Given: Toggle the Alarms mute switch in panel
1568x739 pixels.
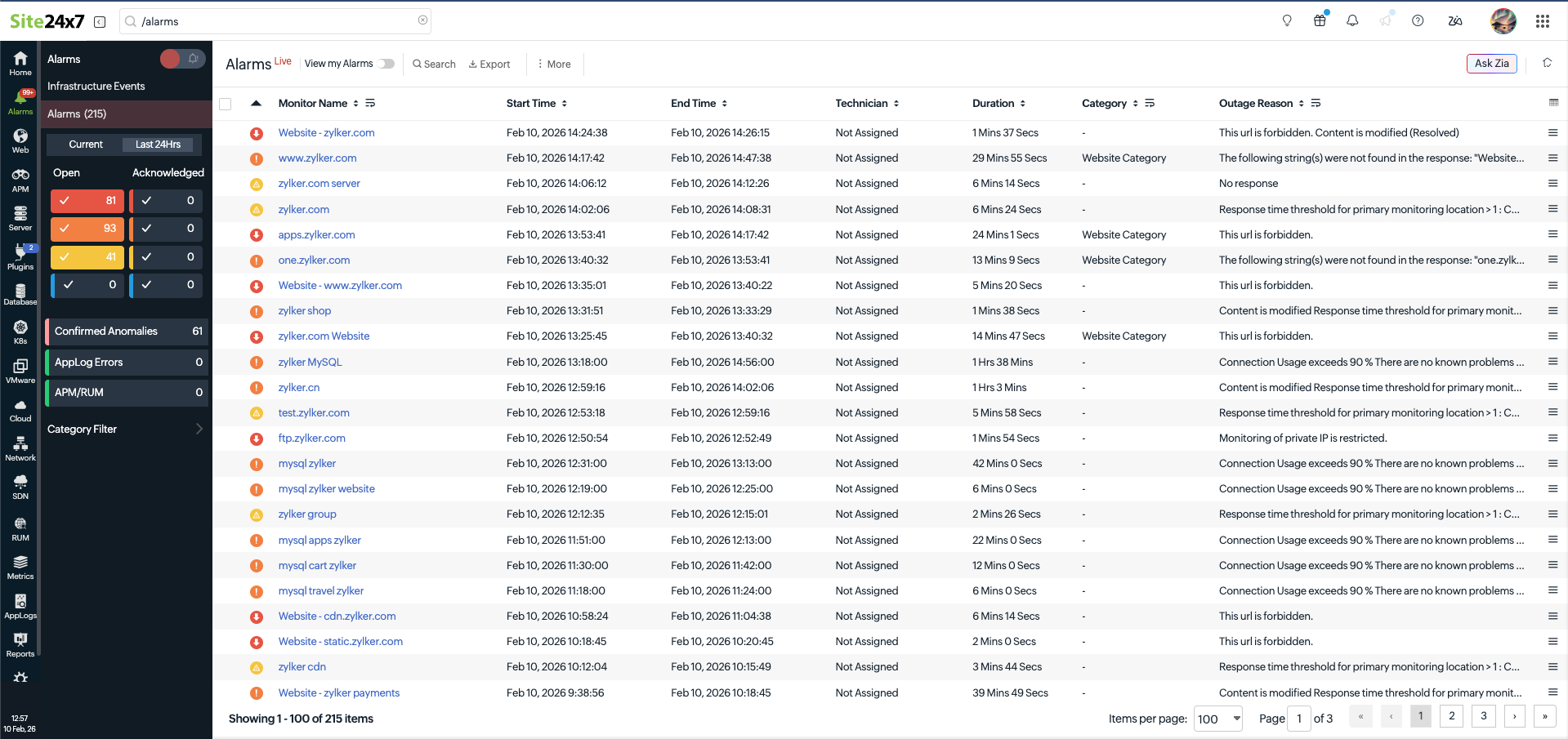Looking at the screenshot, I should 182,59.
